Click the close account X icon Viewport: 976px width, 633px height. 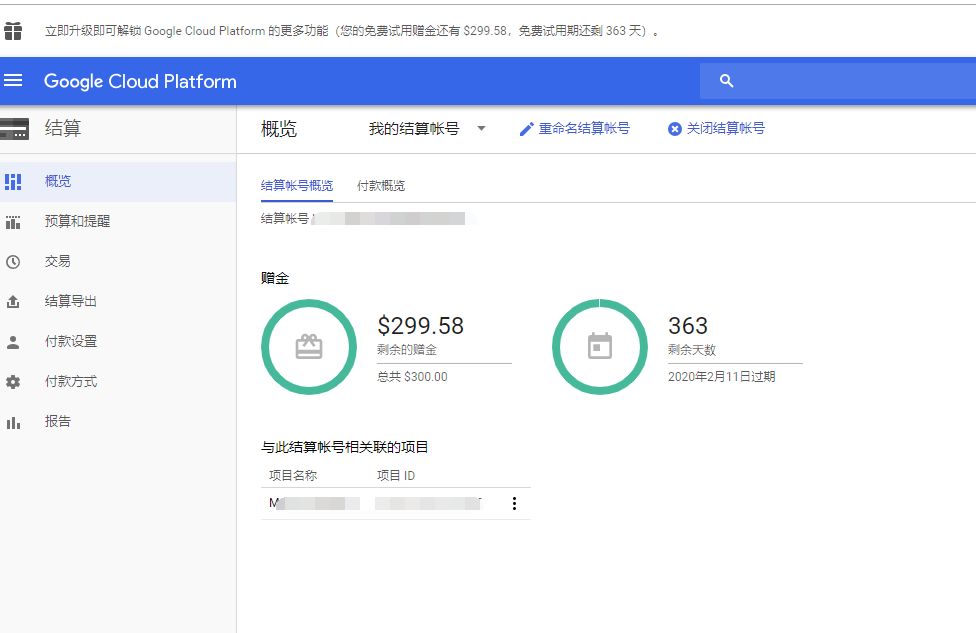click(675, 129)
